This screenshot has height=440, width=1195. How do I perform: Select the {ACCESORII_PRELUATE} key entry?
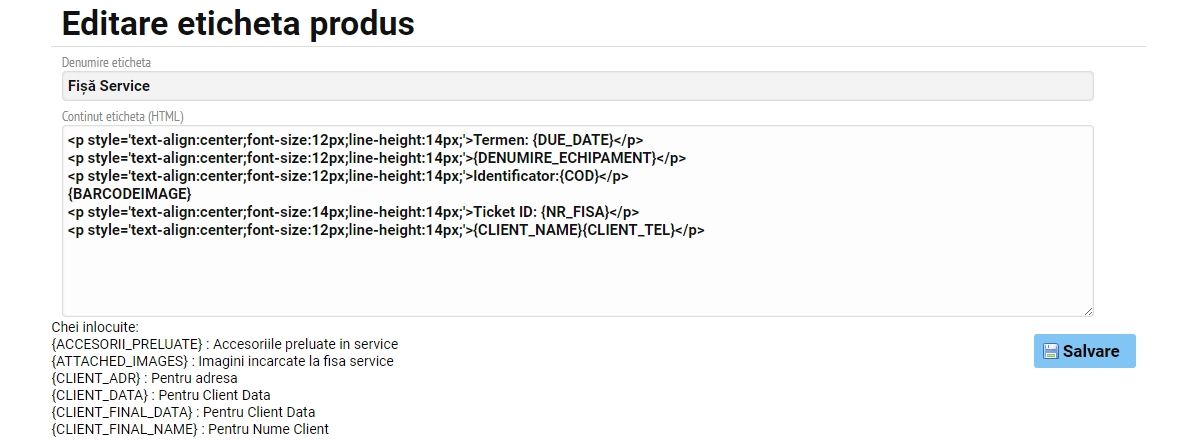coord(225,344)
